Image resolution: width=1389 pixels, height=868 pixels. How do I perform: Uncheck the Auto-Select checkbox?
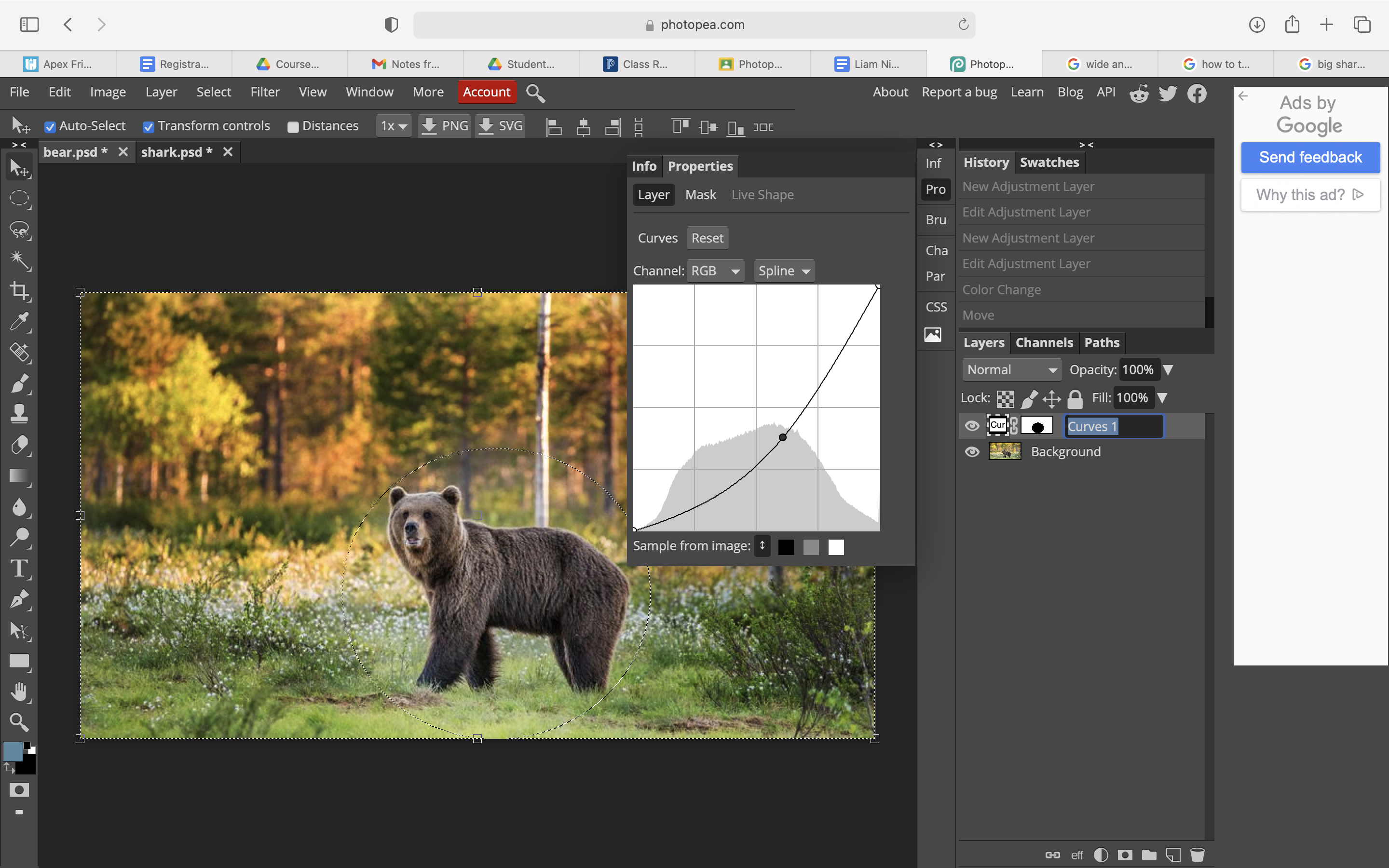point(50,127)
